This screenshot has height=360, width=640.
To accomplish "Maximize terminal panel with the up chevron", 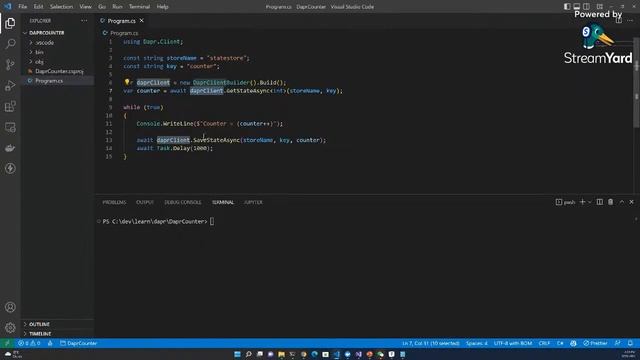I will click(x=622, y=202).
